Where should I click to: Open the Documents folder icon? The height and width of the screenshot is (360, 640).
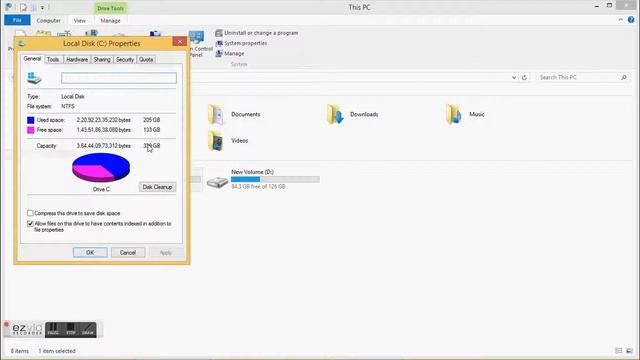216,114
